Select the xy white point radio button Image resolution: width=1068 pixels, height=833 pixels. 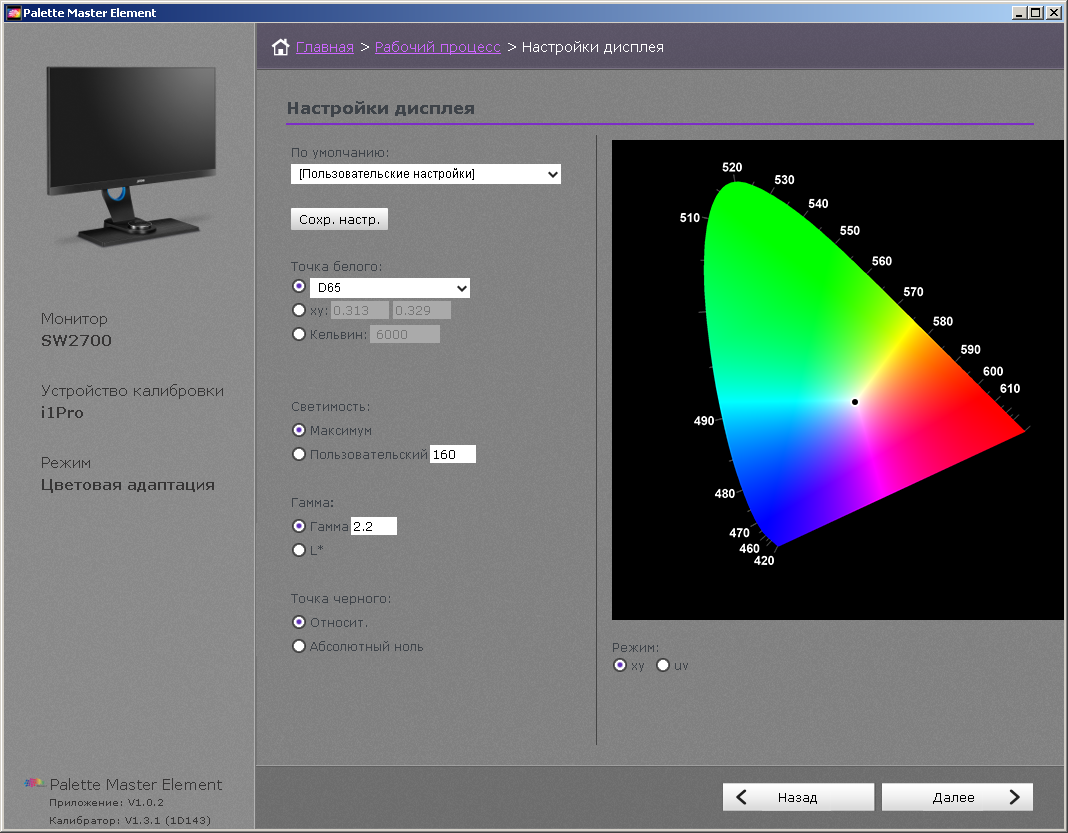click(298, 310)
